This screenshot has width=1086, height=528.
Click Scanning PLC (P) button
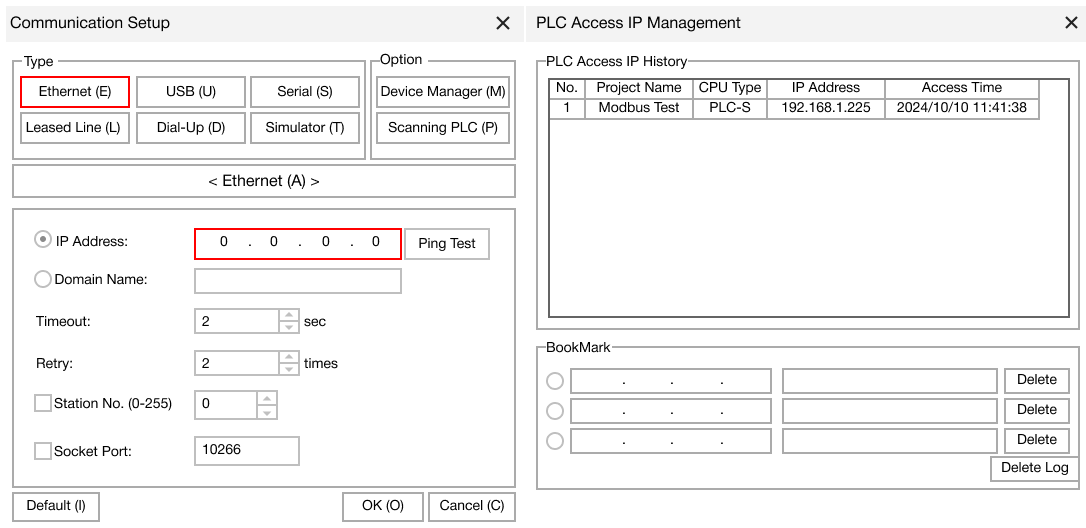[442, 128]
